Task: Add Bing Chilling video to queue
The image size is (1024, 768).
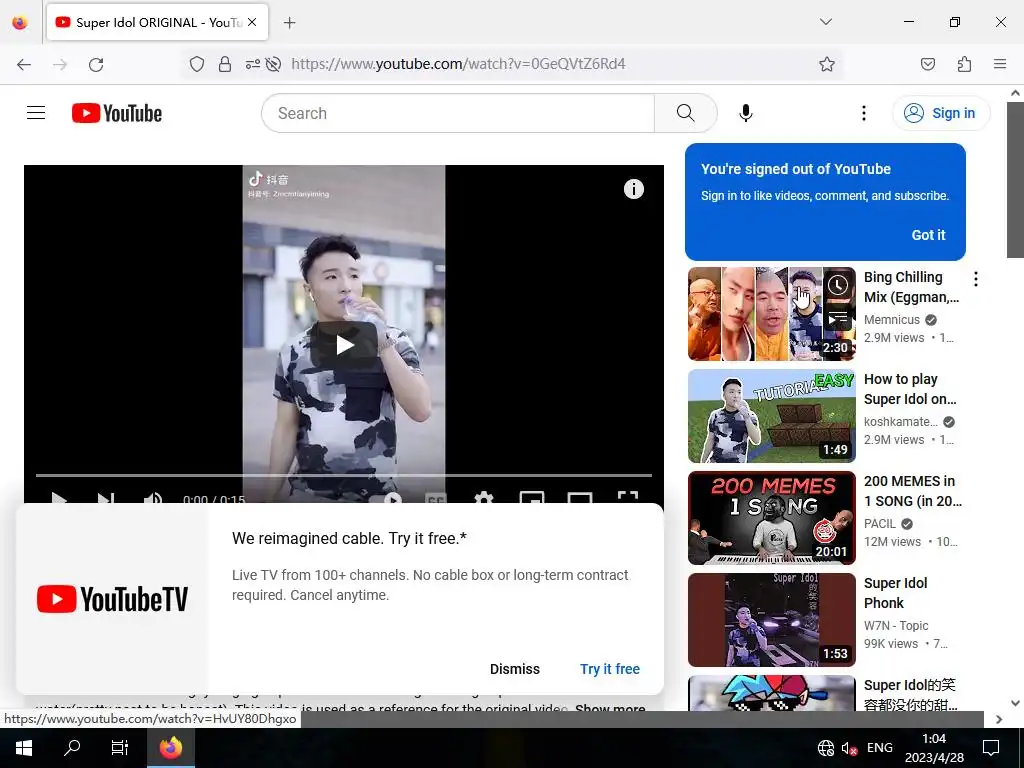Action: click(838, 317)
